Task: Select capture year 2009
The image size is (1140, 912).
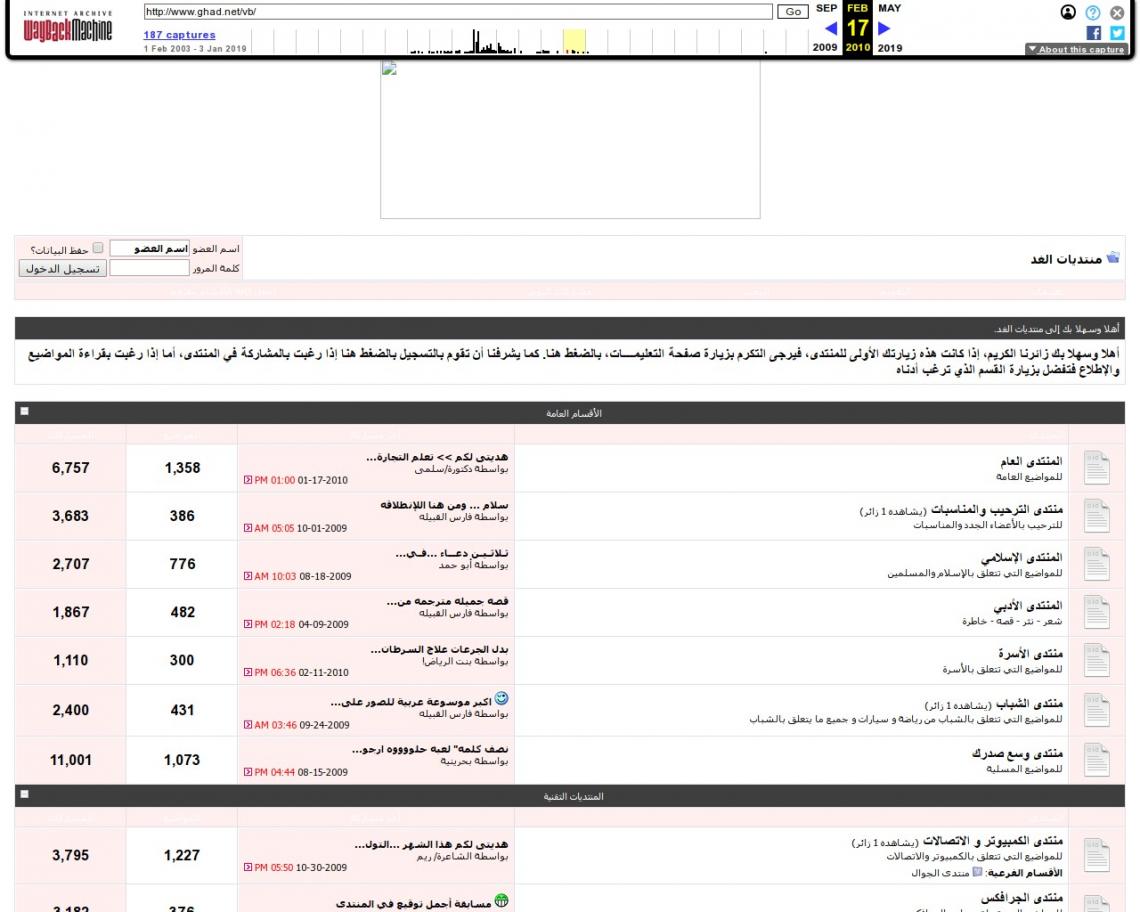Action: 824,47
